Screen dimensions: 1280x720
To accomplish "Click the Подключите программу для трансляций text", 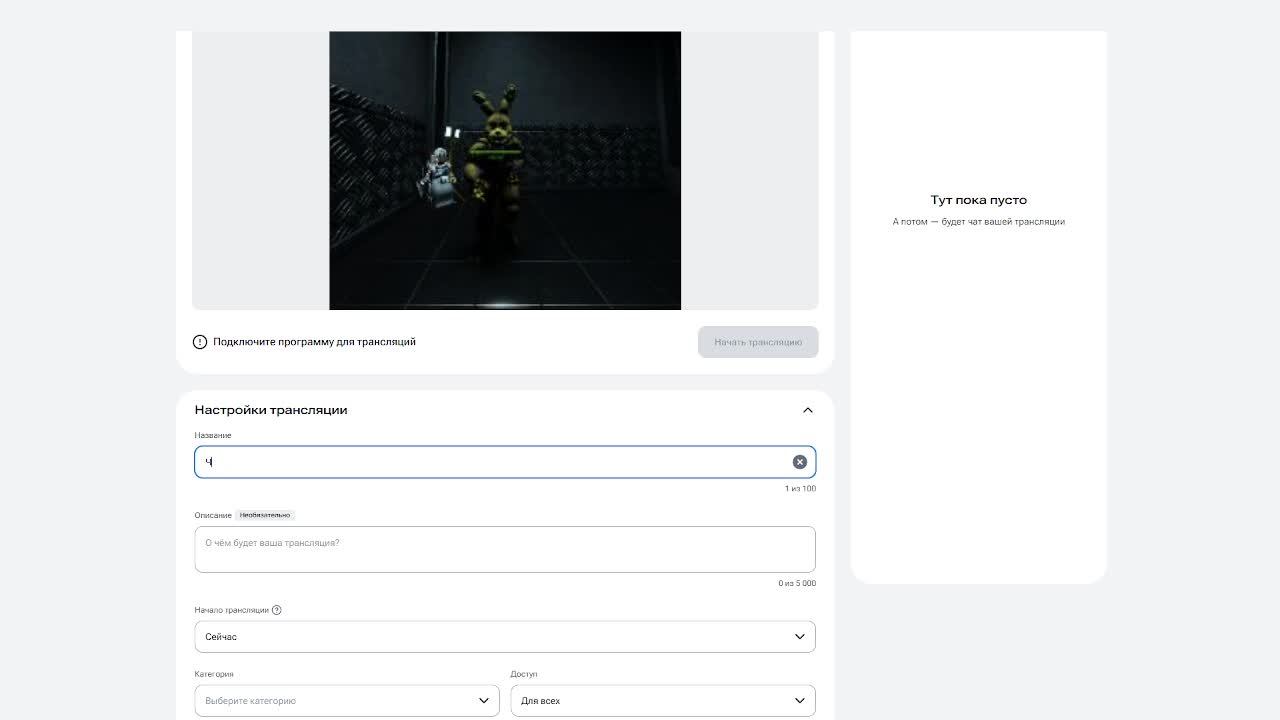I will coord(314,342).
